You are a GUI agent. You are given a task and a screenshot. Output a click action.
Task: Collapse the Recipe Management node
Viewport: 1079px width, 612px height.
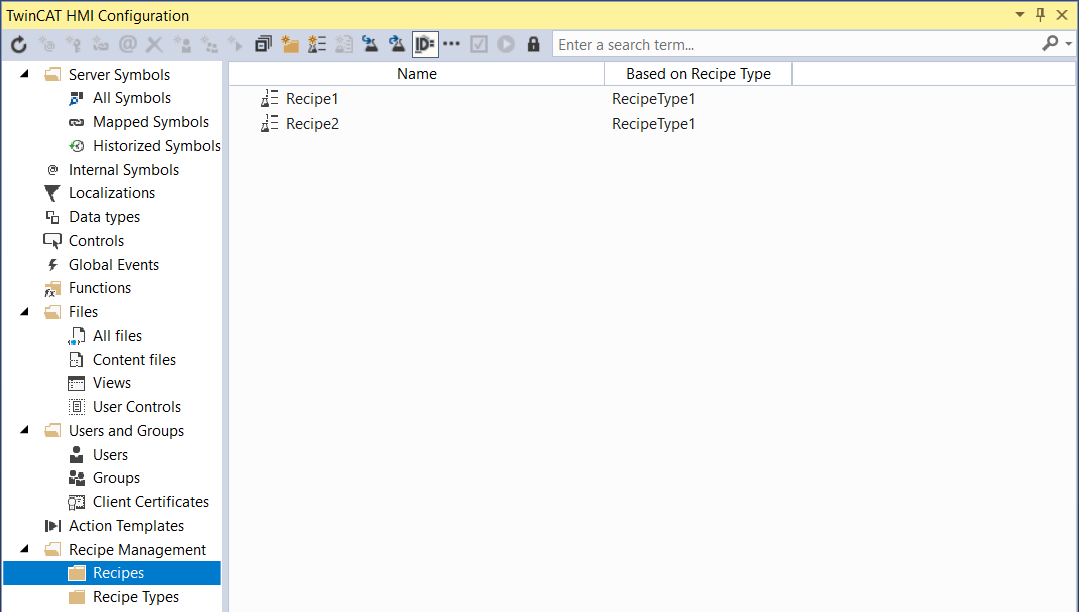pyautogui.click(x=25, y=549)
